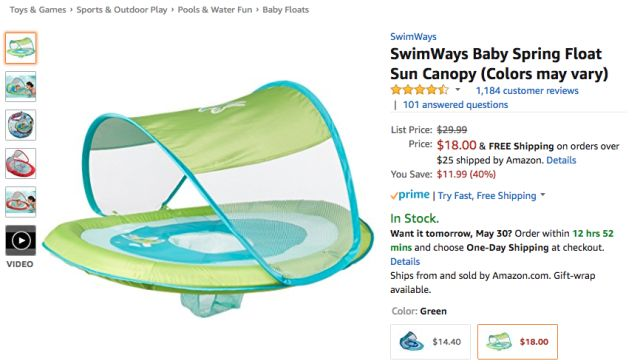Go to Sports & Outdoor Play breadcrumb
Viewport: 640px width, 364px height.
coord(122,10)
